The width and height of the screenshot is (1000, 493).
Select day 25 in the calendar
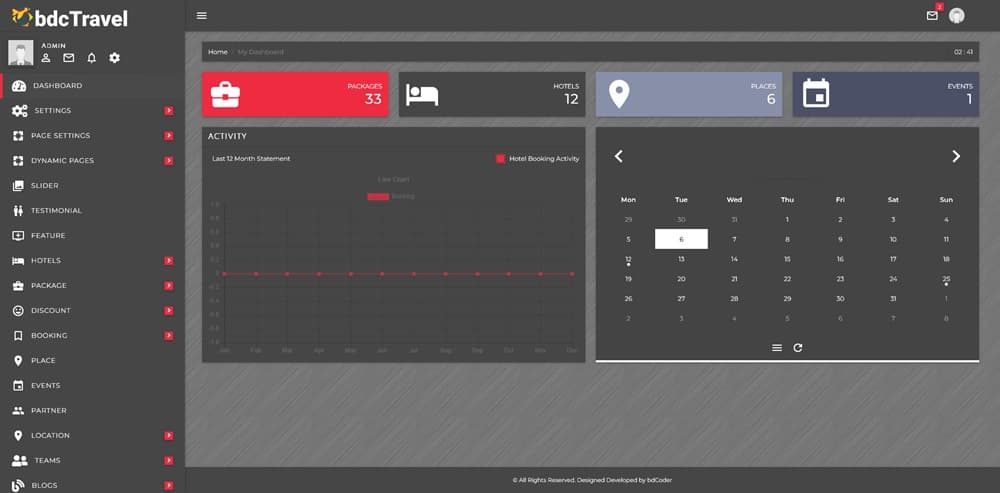click(x=946, y=279)
